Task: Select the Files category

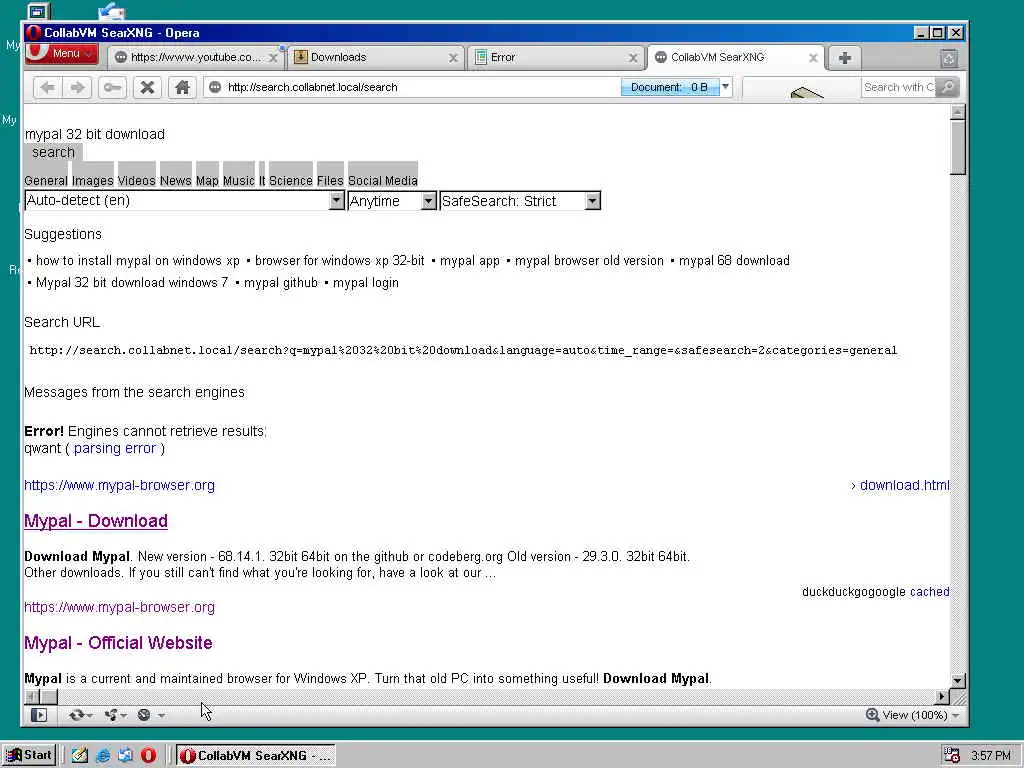Action: click(330, 180)
